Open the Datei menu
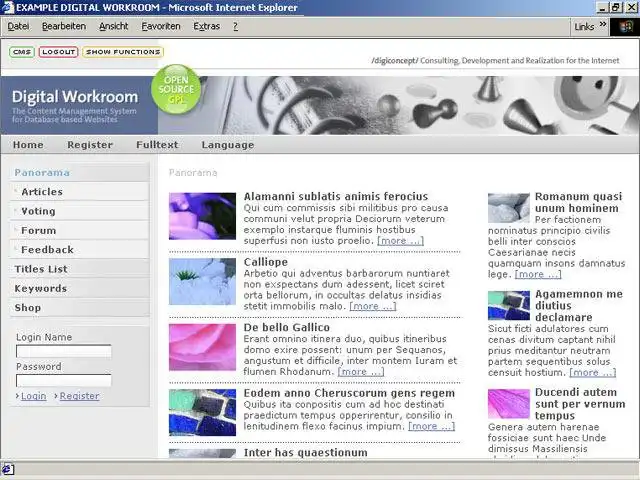The image size is (640, 480). coord(18,27)
